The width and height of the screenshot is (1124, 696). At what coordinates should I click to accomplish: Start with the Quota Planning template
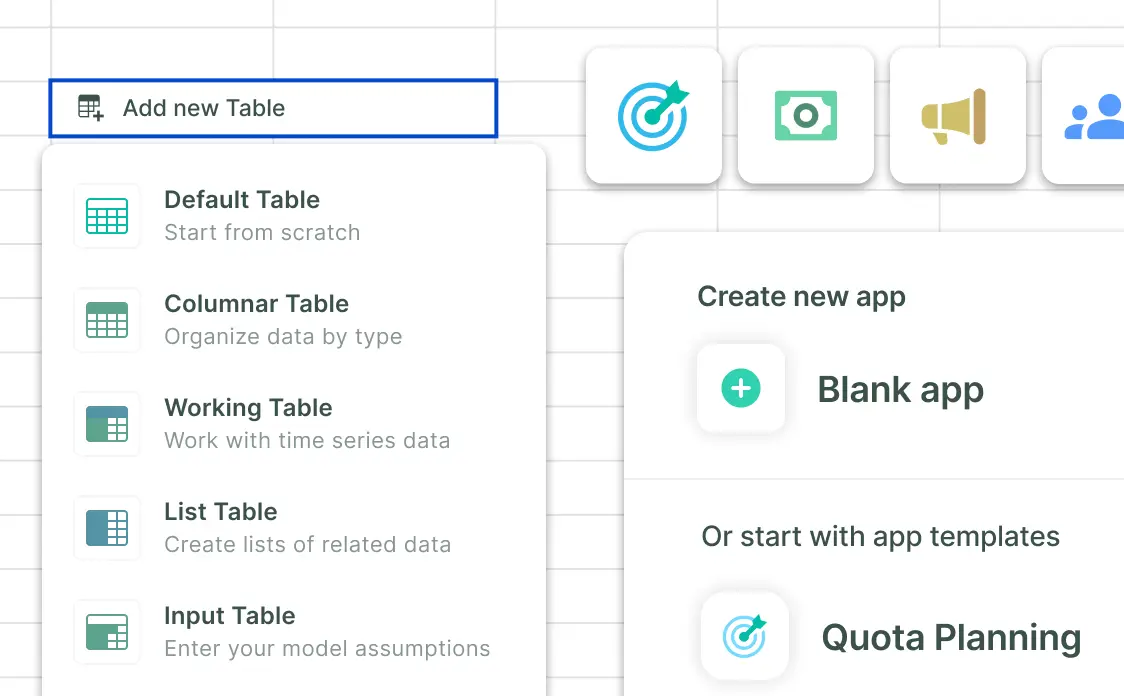(x=951, y=637)
